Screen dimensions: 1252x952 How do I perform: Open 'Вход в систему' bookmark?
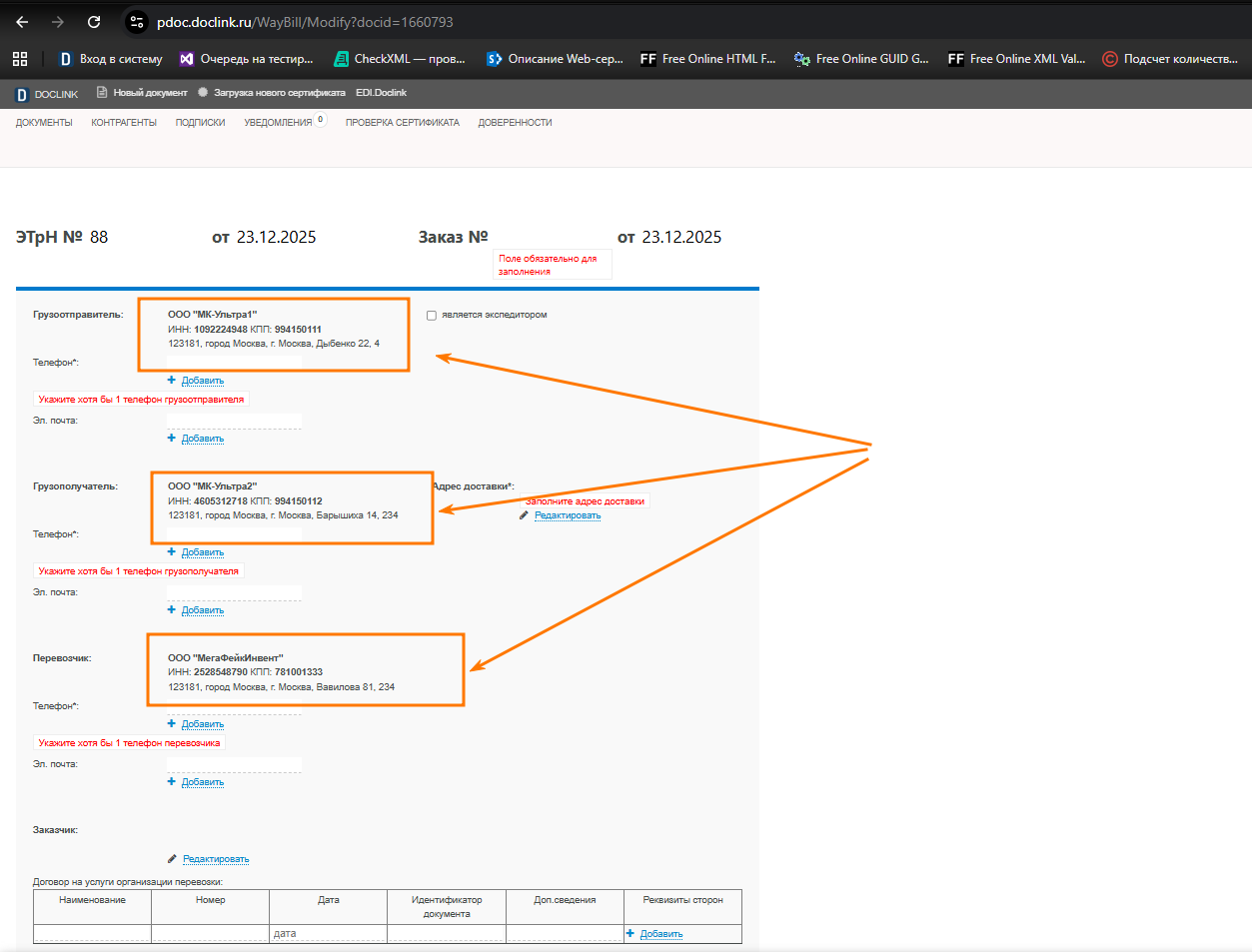[111, 59]
